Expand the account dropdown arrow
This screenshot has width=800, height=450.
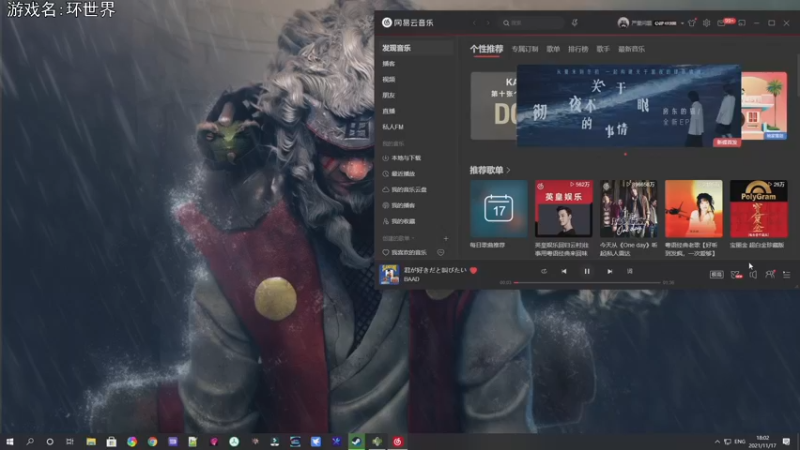(x=682, y=23)
